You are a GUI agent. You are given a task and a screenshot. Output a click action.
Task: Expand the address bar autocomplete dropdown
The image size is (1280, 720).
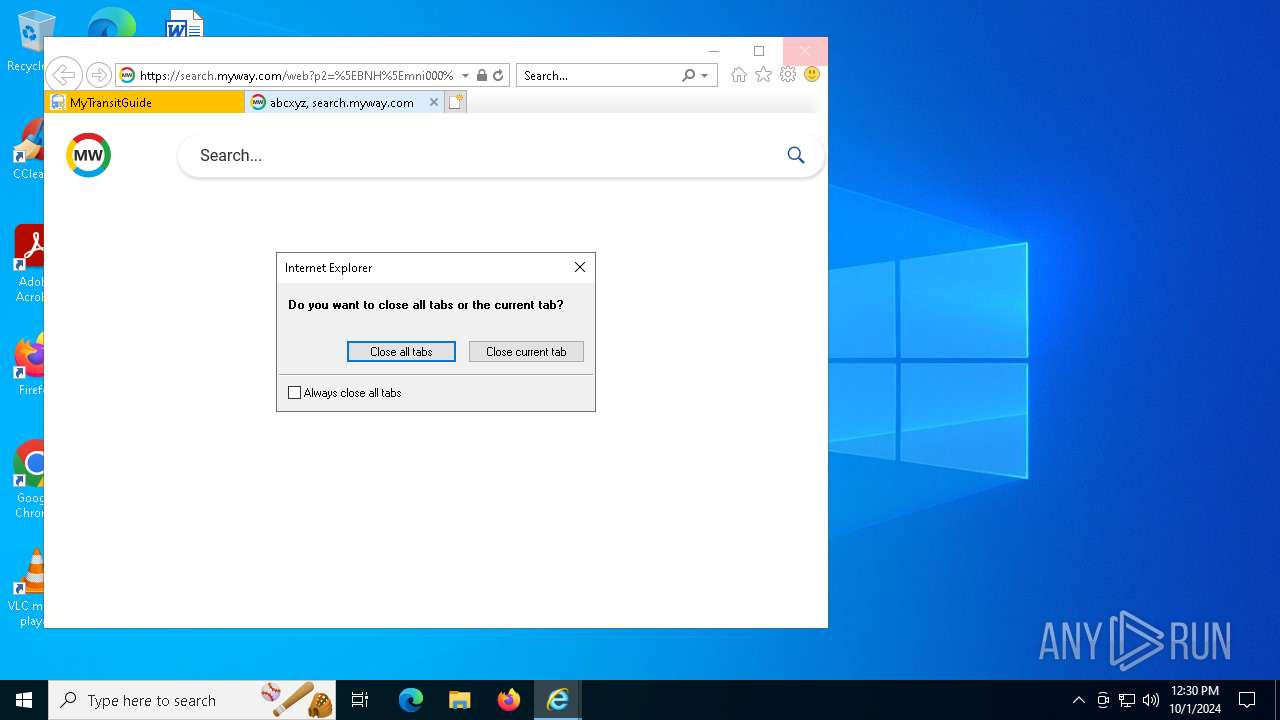(x=465, y=75)
